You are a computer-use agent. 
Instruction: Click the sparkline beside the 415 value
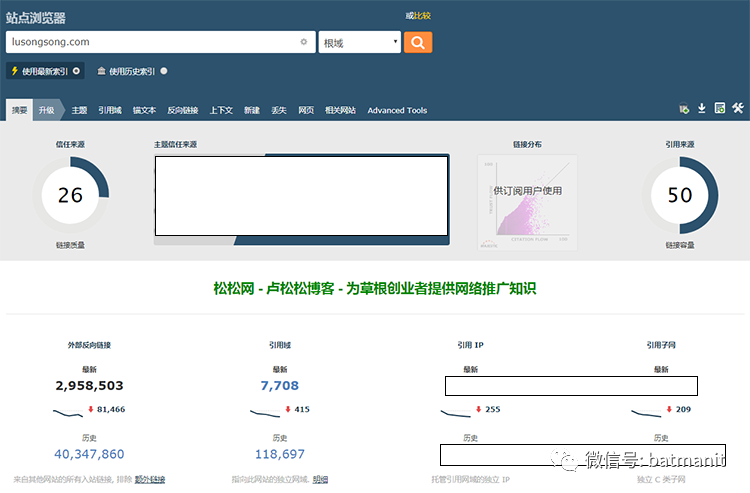coord(265,413)
